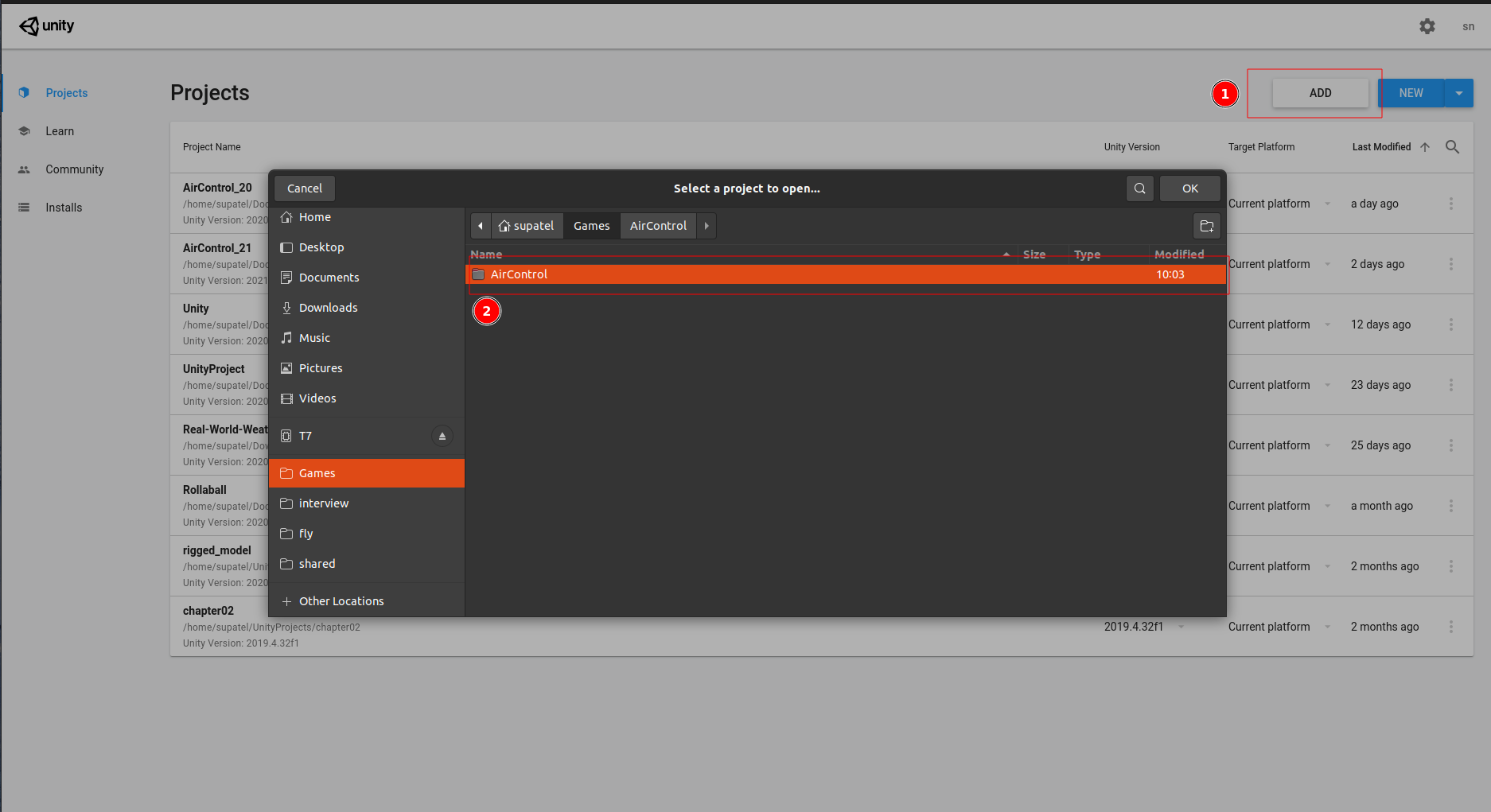Open Documents location in sidebar

coord(367,278)
